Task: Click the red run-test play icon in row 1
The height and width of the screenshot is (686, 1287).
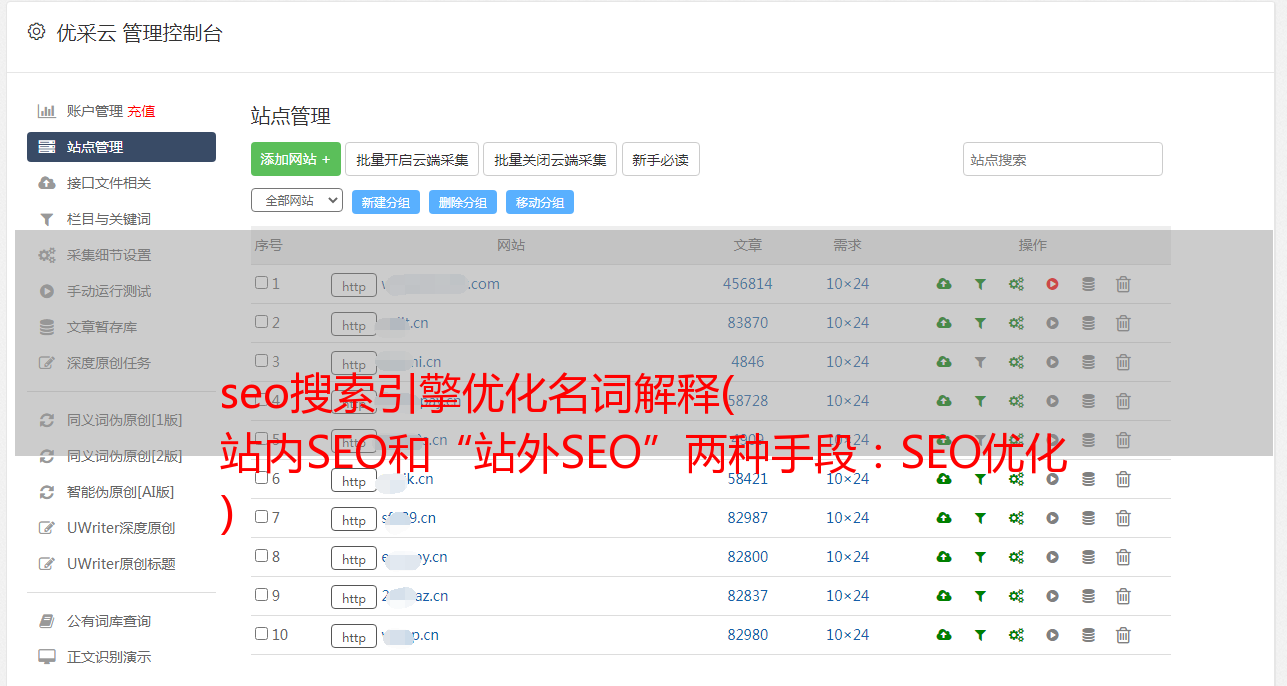Action: 1052,284
